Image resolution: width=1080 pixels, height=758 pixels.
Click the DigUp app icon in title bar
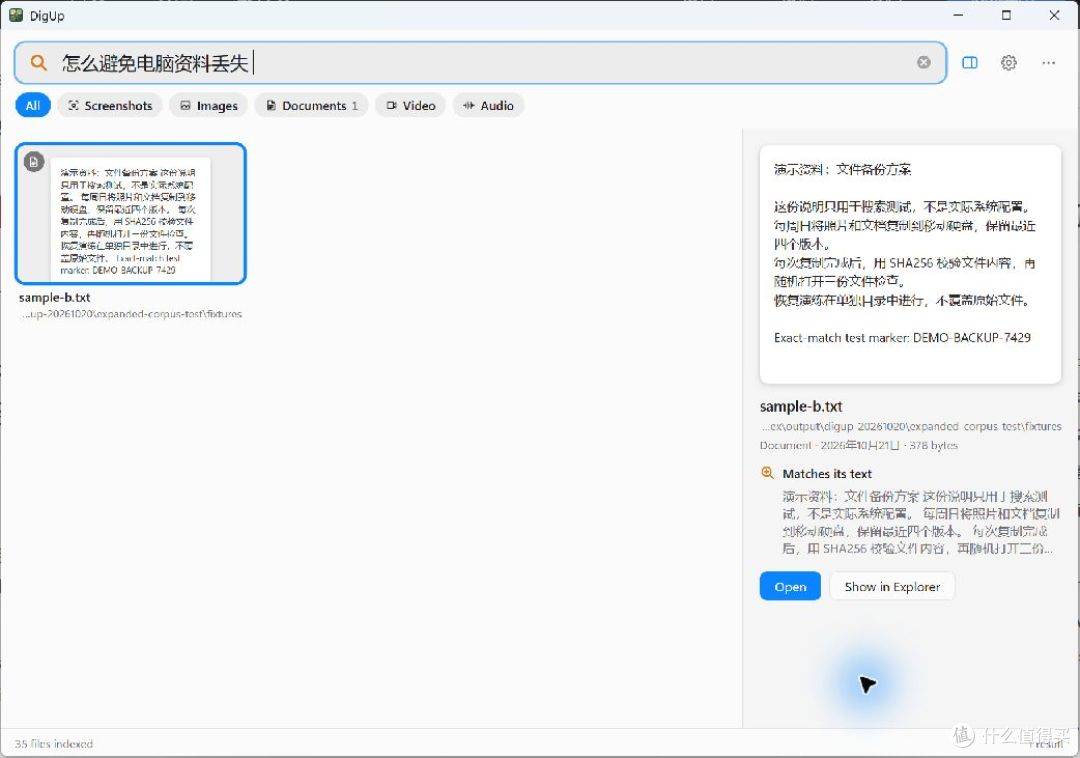pos(16,15)
